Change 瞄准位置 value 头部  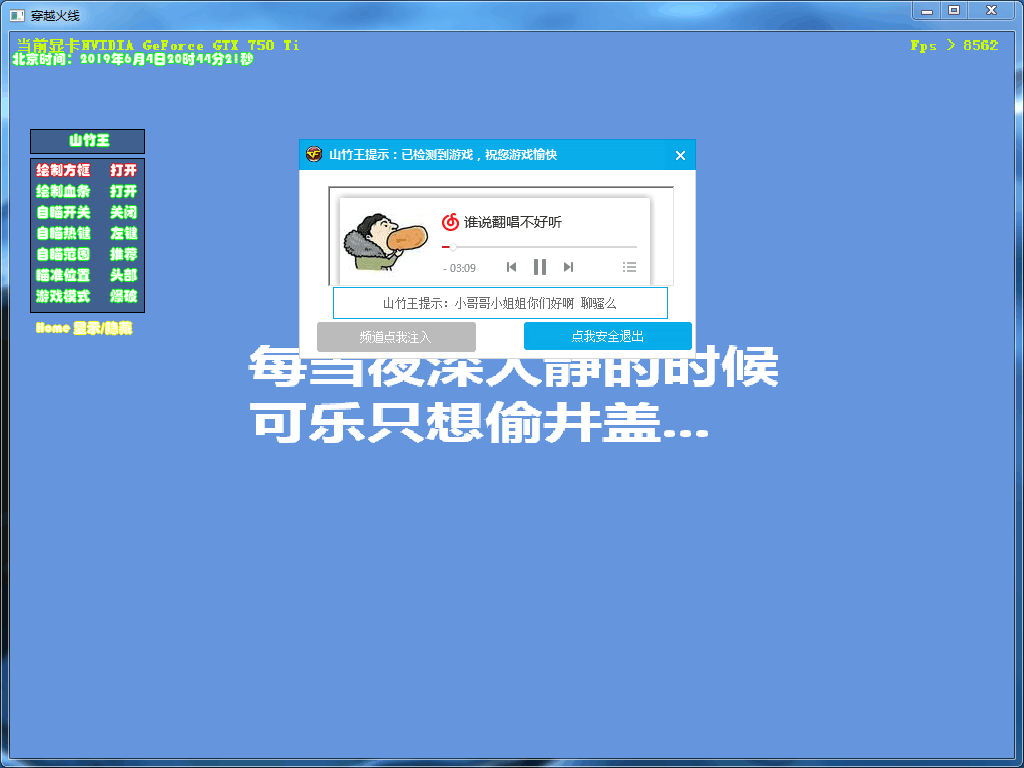tap(123, 275)
